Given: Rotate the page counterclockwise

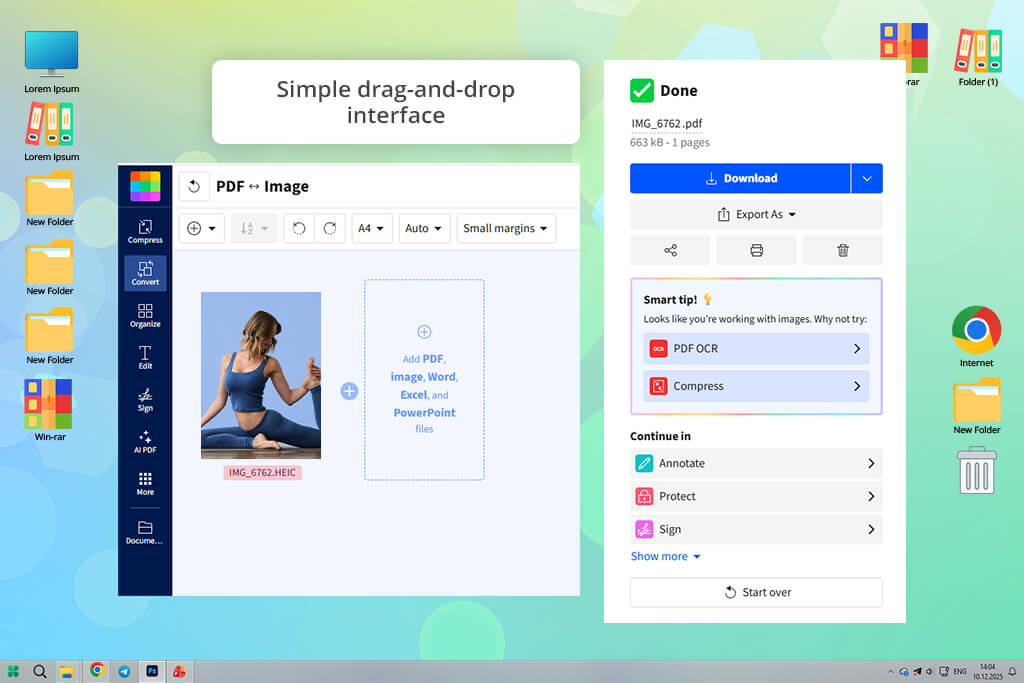Looking at the screenshot, I should tap(299, 229).
